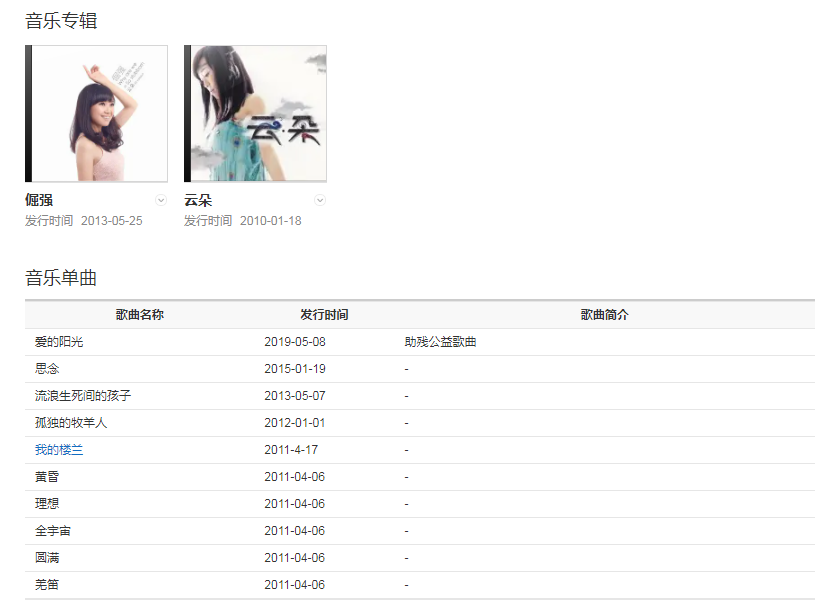This screenshot has height=600, width=817.
Task: Click the 倔强 album title
Action: [x=39, y=200]
